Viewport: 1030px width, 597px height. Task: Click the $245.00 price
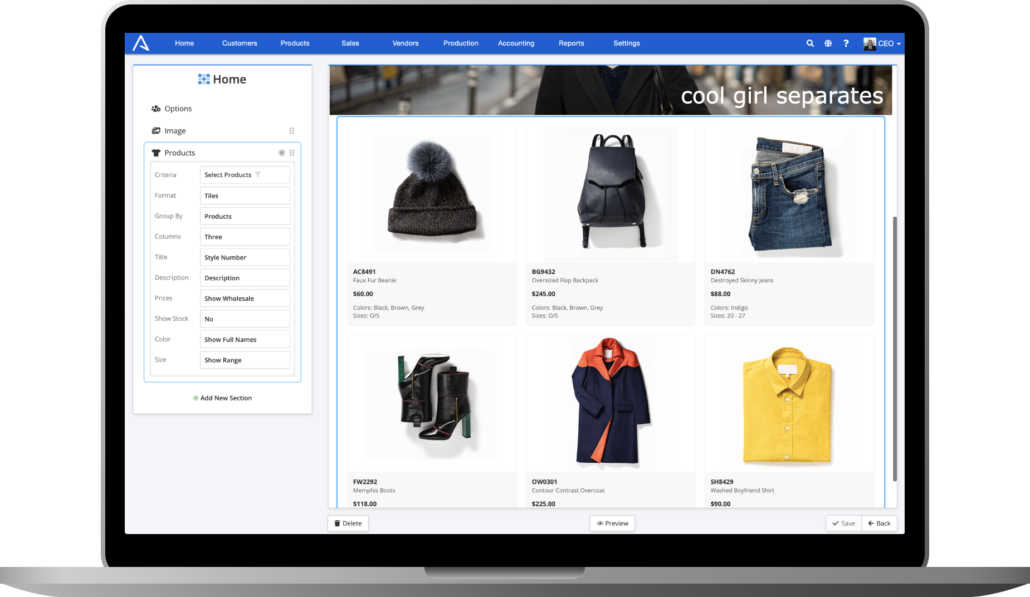[x=543, y=294]
